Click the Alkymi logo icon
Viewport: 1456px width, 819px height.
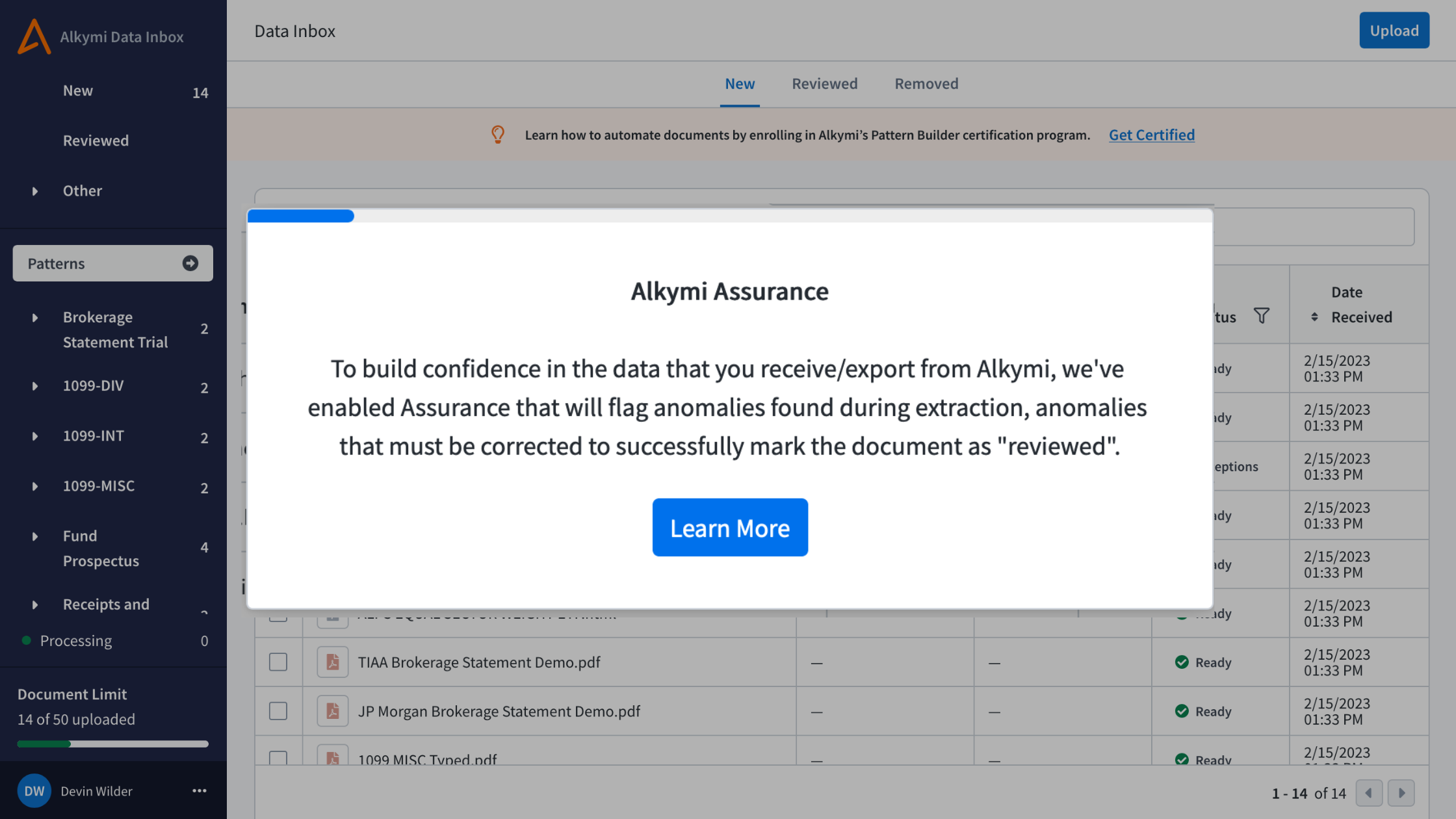coord(34,36)
